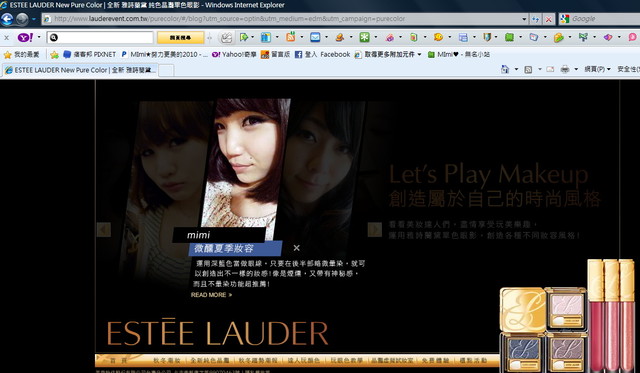Click the Home page icon in command bar
The image size is (640, 373).
coord(505,69)
